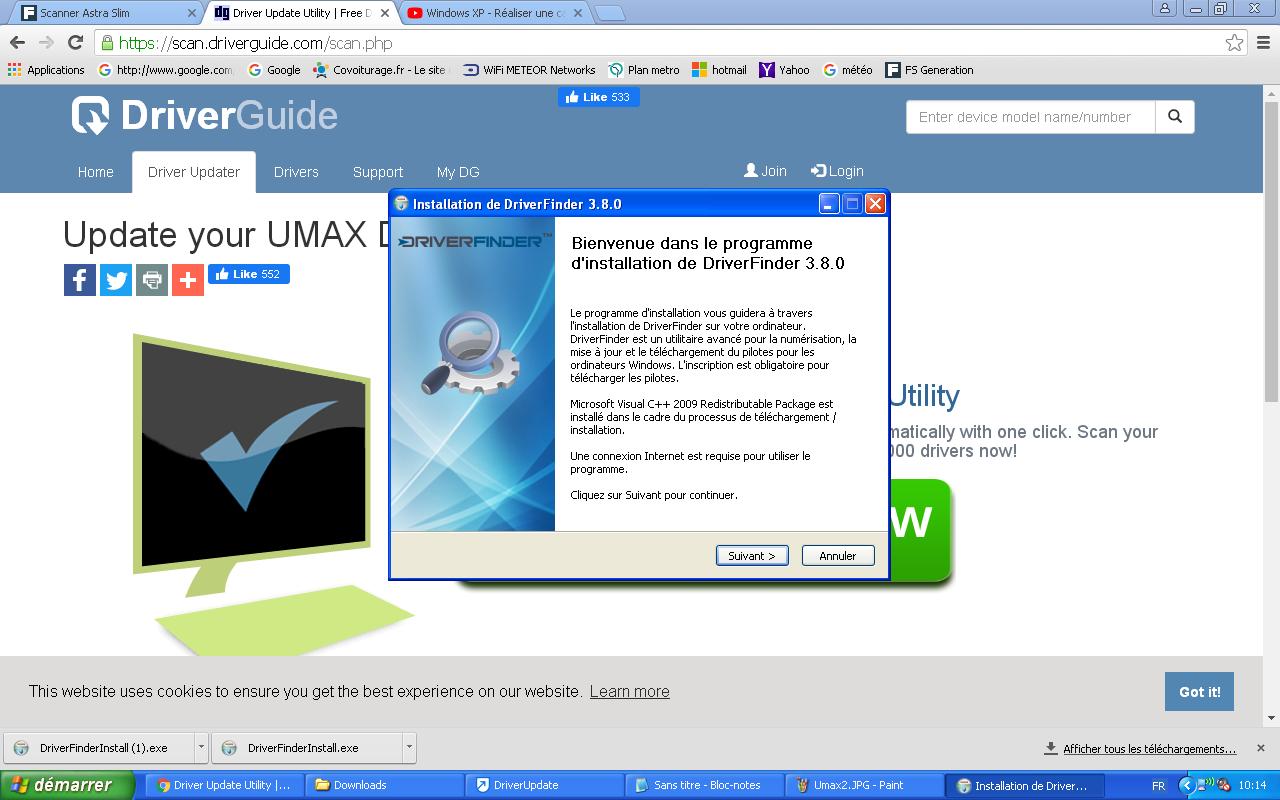Click the DriverGuide logo

(205, 115)
